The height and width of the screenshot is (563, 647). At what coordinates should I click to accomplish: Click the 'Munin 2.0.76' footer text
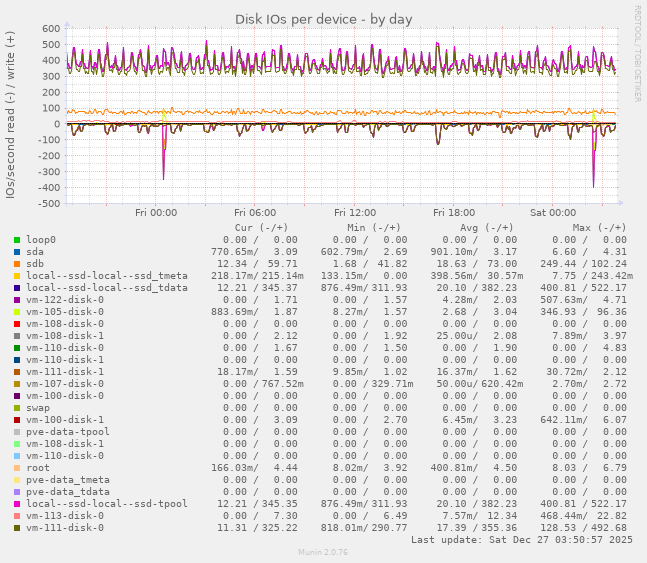[x=323, y=552]
